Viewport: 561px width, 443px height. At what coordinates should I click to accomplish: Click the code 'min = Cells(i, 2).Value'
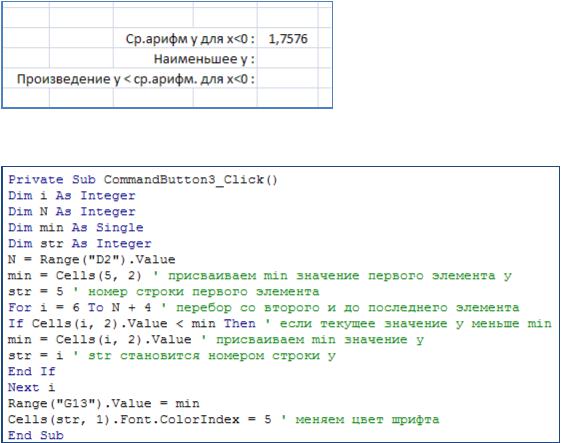click(x=99, y=339)
